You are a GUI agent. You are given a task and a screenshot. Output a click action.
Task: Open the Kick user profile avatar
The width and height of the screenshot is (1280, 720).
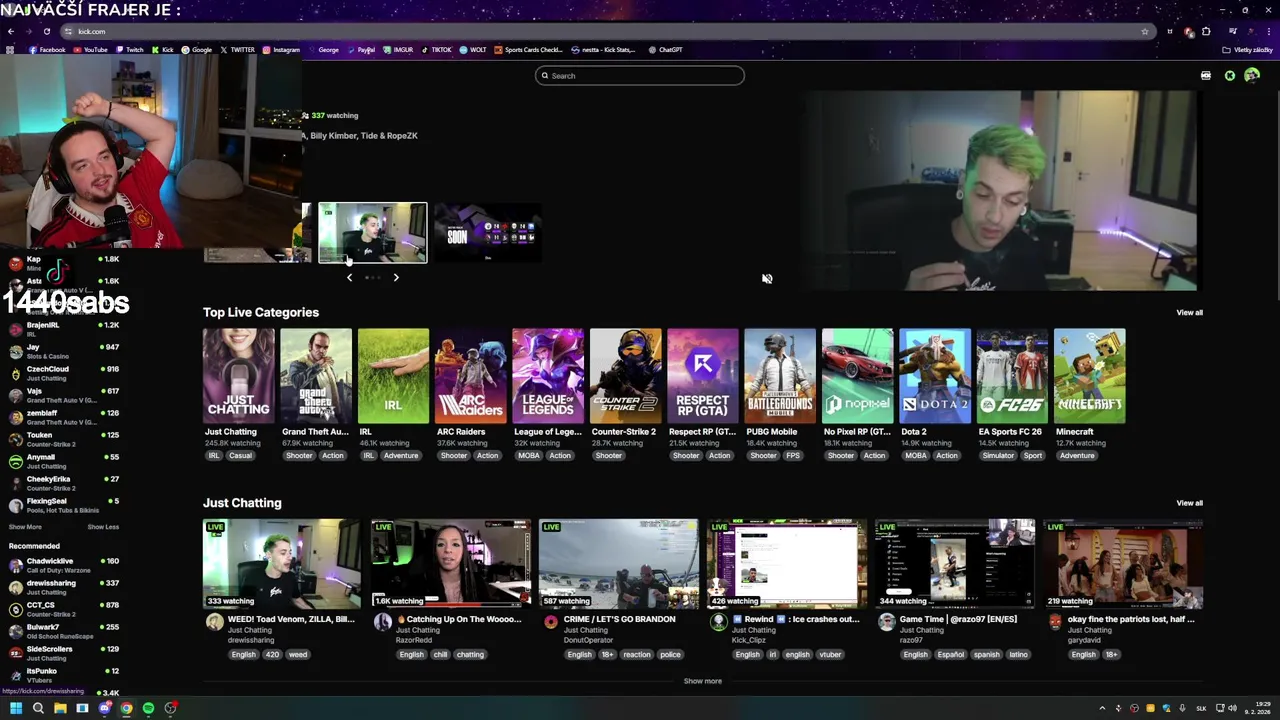pos(1252,76)
